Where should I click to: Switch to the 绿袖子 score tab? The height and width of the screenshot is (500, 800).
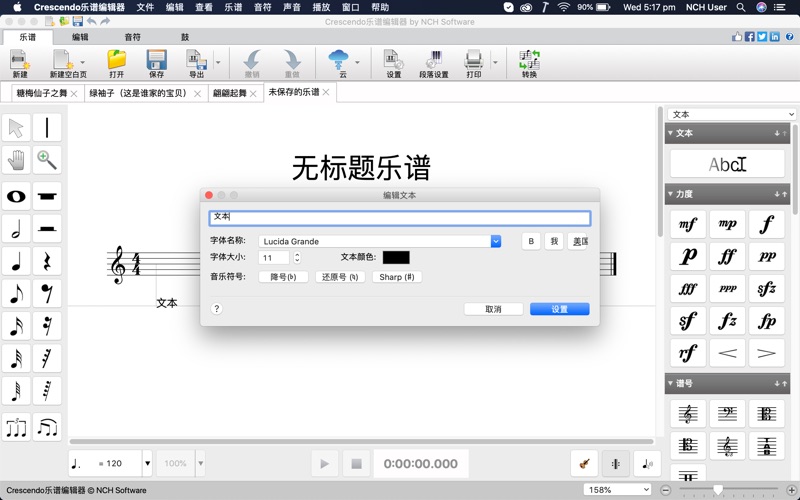click(139, 93)
